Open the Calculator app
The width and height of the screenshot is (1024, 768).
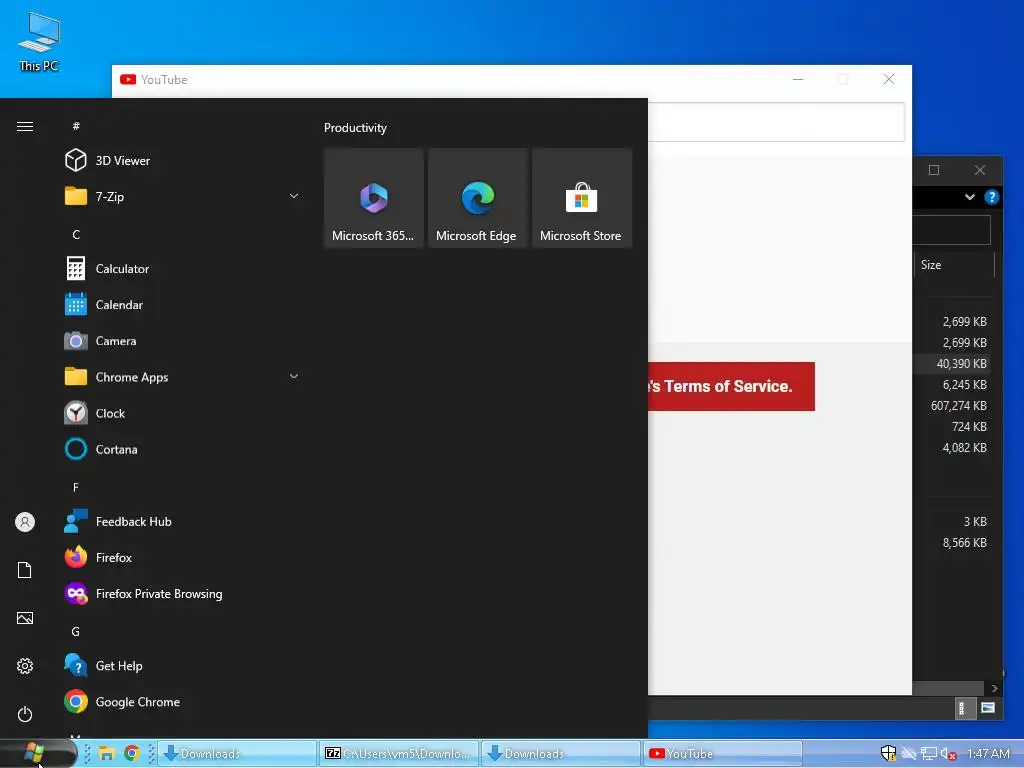pos(183,268)
